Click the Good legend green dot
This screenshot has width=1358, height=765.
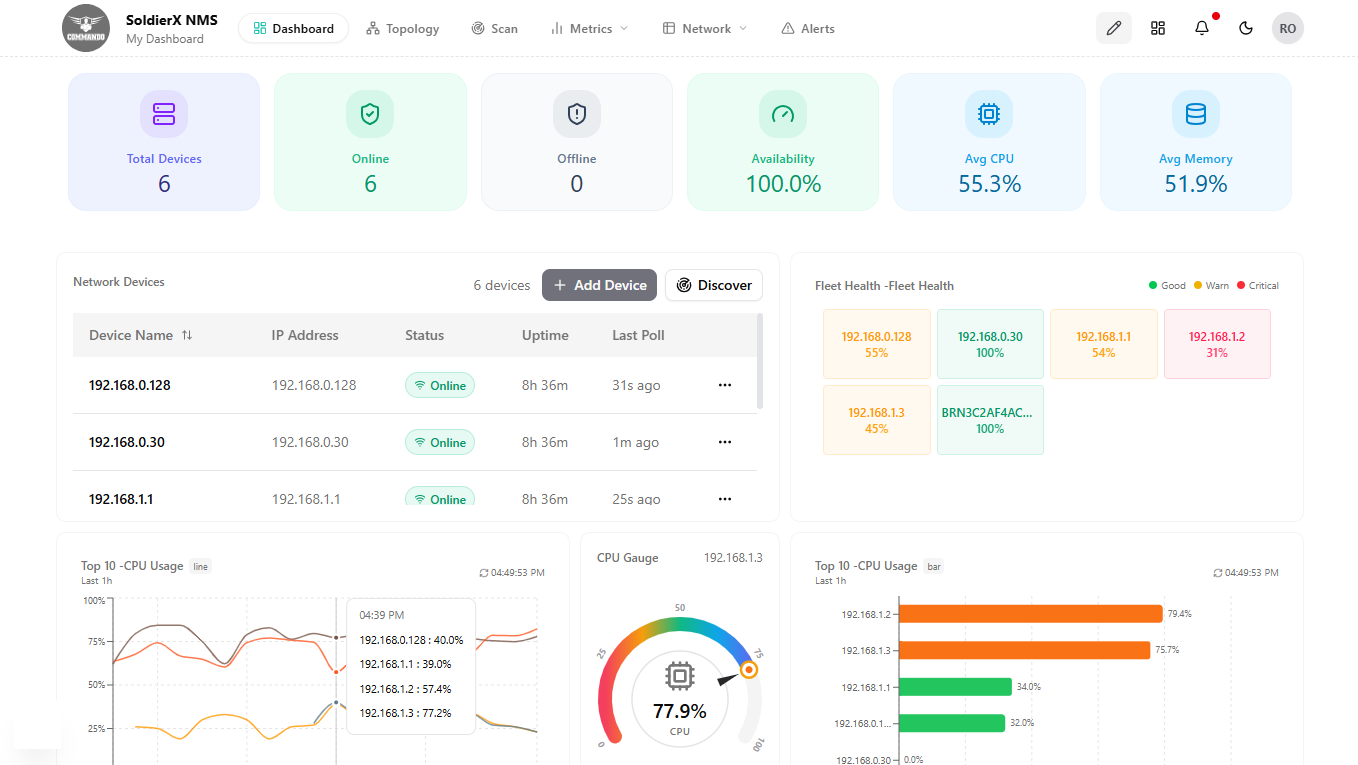click(1153, 286)
